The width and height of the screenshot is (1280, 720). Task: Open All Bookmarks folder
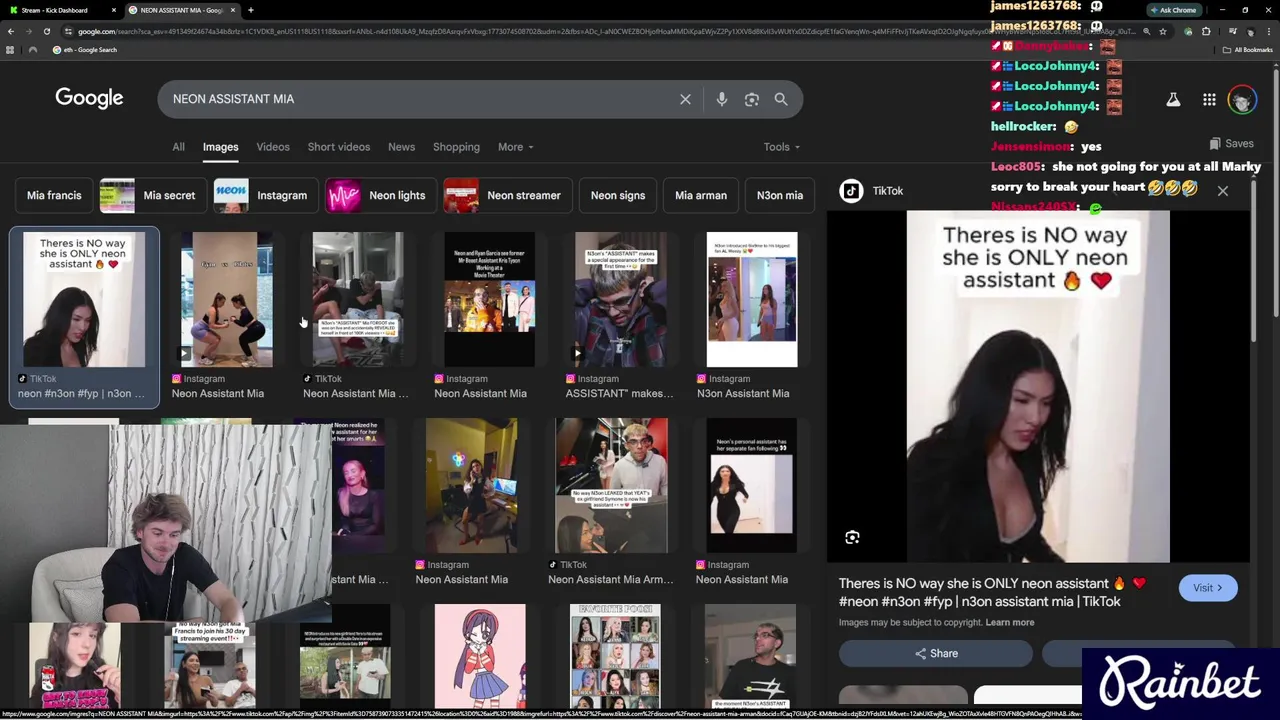pyautogui.click(x=1250, y=50)
